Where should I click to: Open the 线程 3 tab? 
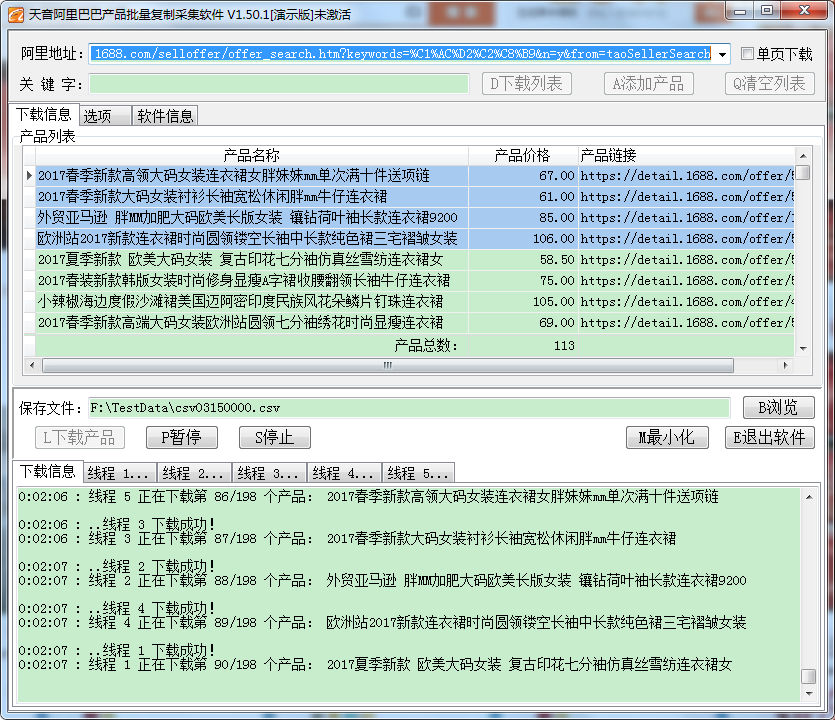tap(269, 473)
